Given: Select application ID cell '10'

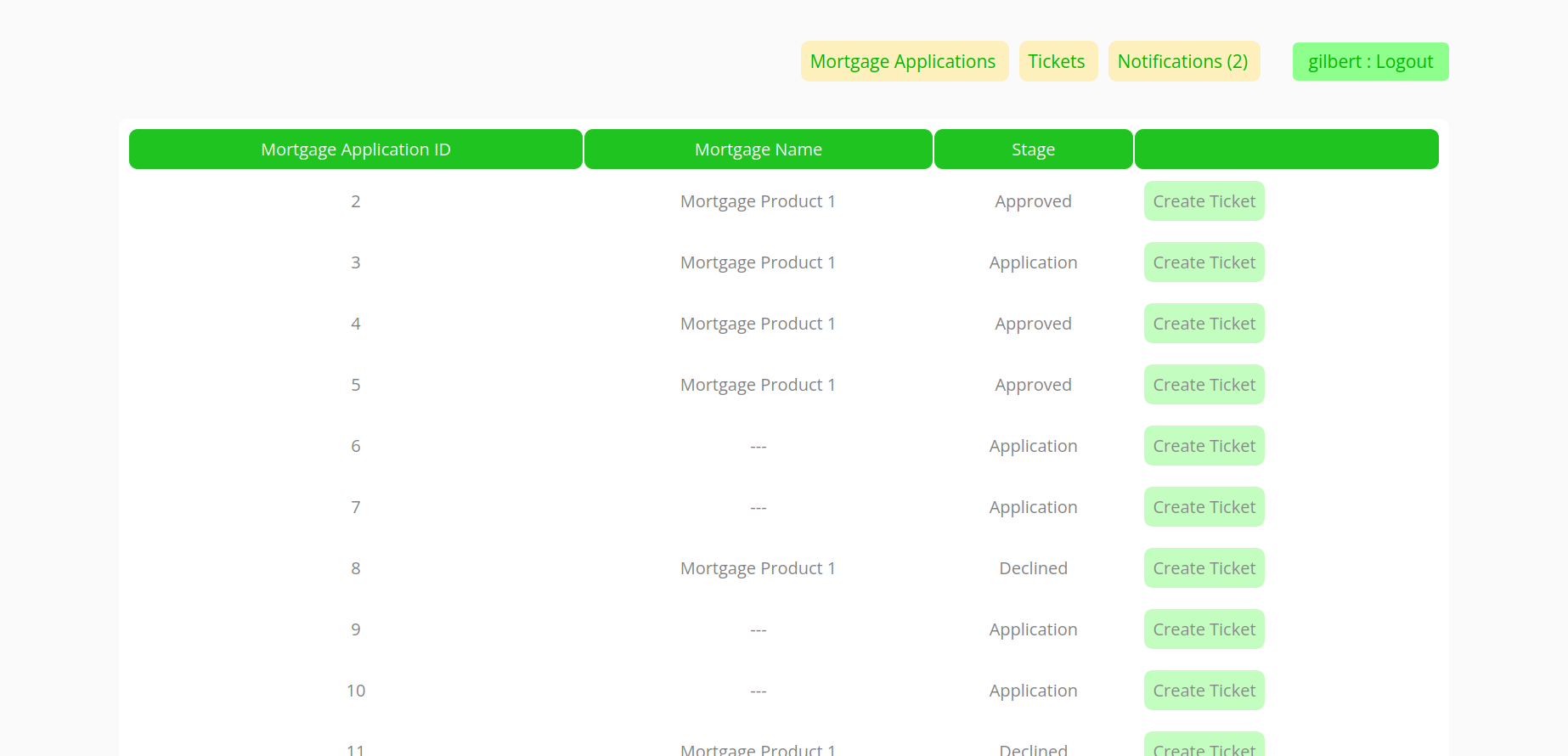Looking at the screenshot, I should (x=356, y=691).
